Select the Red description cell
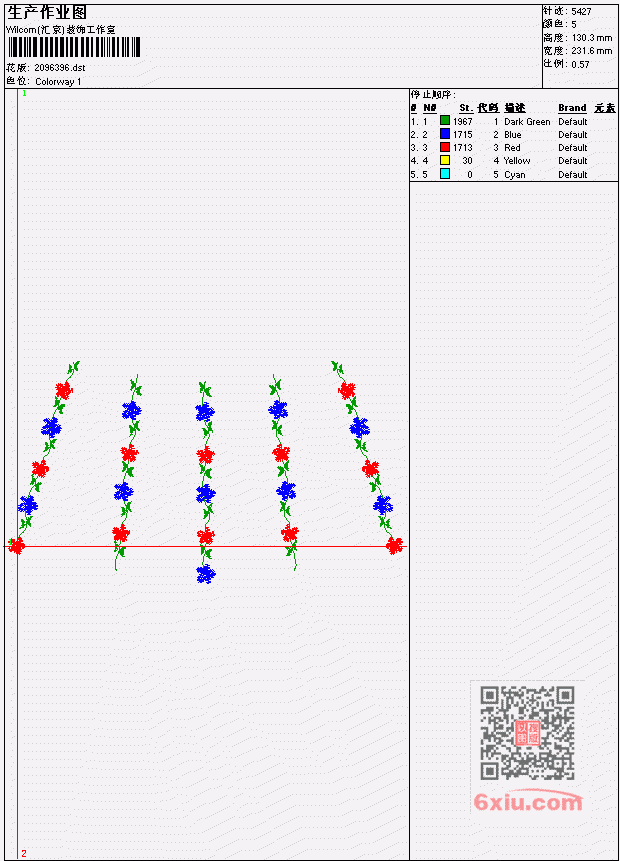620x861 pixels. [512, 148]
